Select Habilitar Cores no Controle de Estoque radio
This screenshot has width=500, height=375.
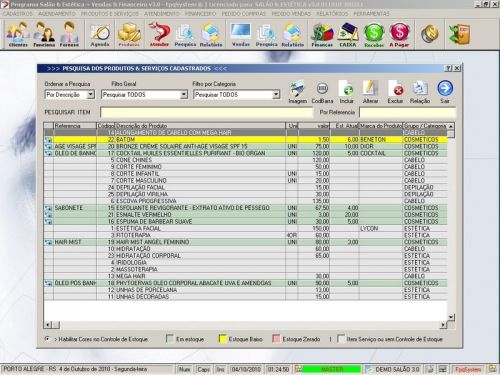point(47,339)
